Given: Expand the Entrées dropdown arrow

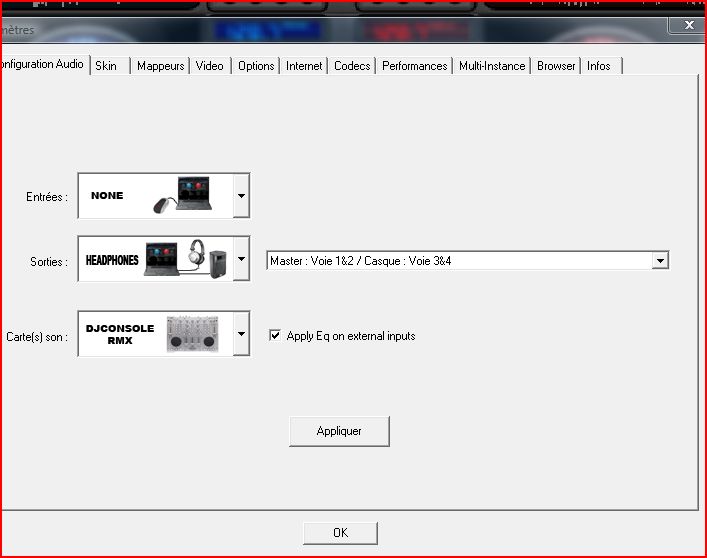Looking at the screenshot, I should point(240,196).
